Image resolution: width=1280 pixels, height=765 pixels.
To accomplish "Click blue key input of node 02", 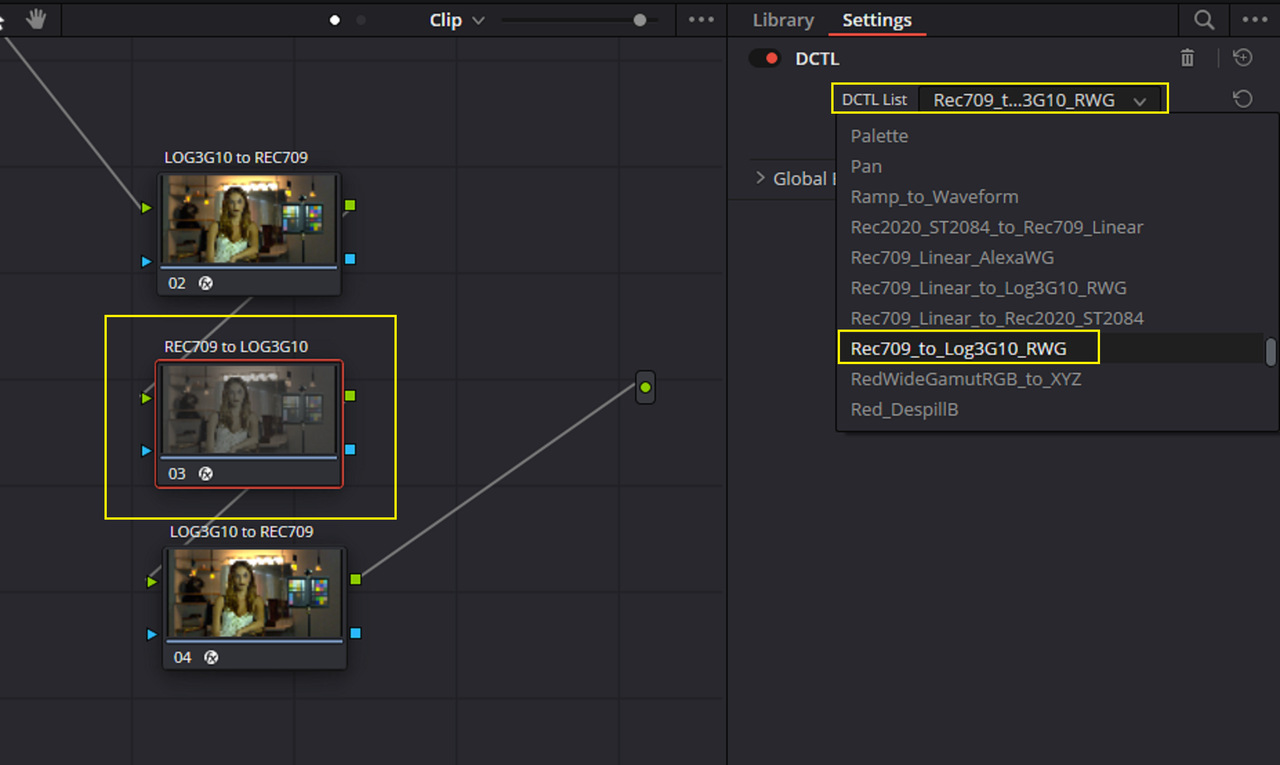I will (147, 261).
